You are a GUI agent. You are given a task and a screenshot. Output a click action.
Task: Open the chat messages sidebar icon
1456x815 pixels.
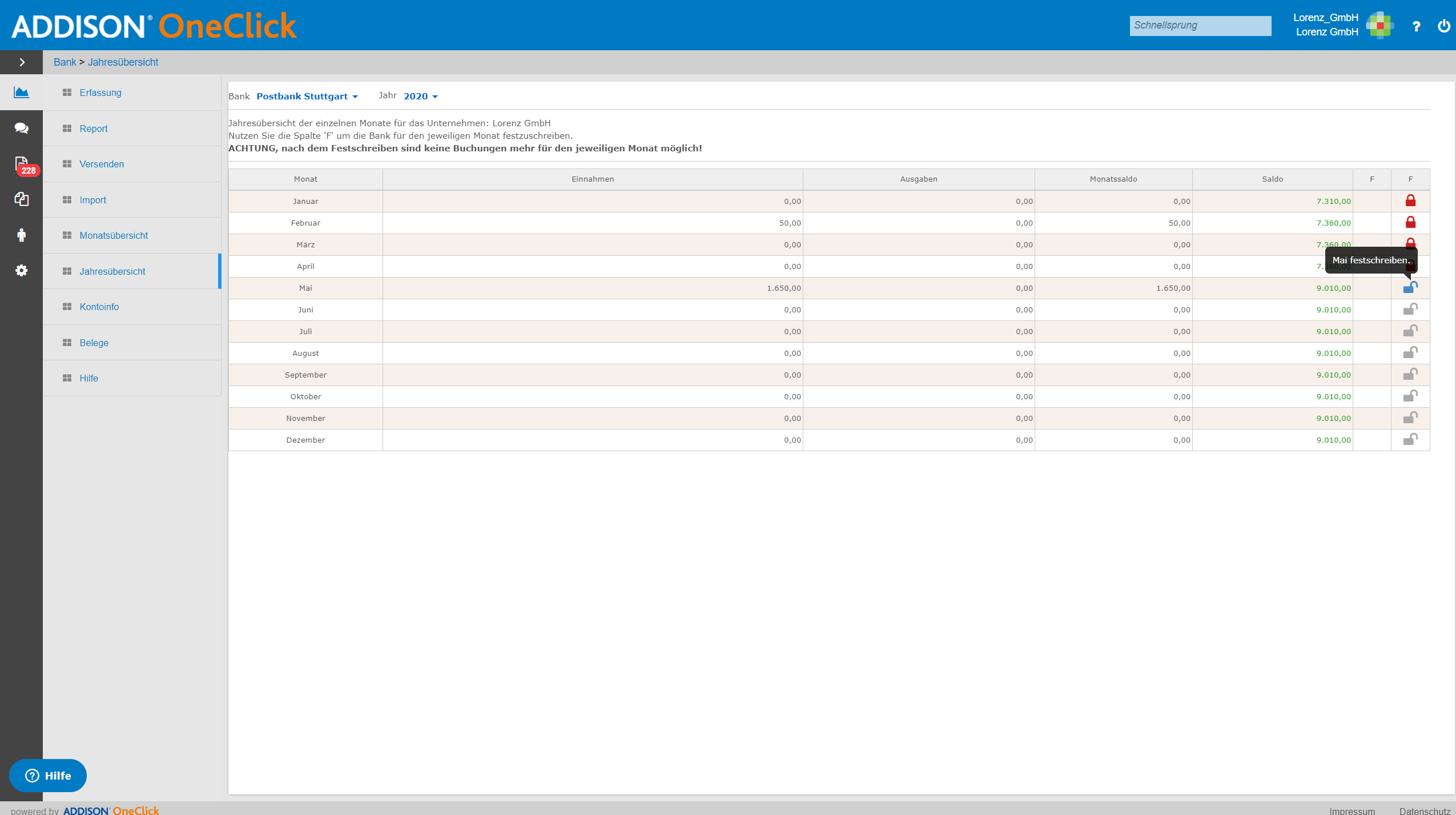tap(21, 128)
